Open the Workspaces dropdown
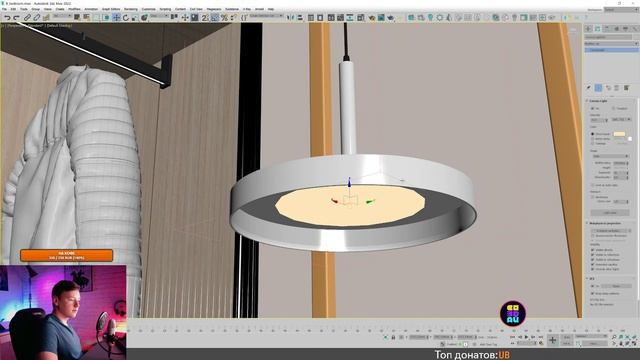The height and width of the screenshot is (360, 640). click(621, 9)
